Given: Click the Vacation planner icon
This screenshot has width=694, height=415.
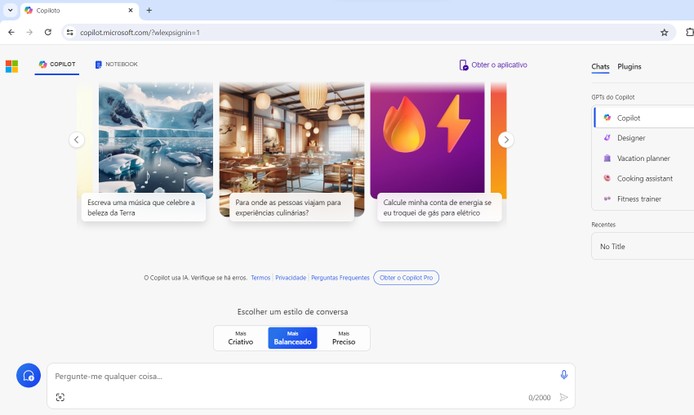Looking at the screenshot, I should (607, 158).
